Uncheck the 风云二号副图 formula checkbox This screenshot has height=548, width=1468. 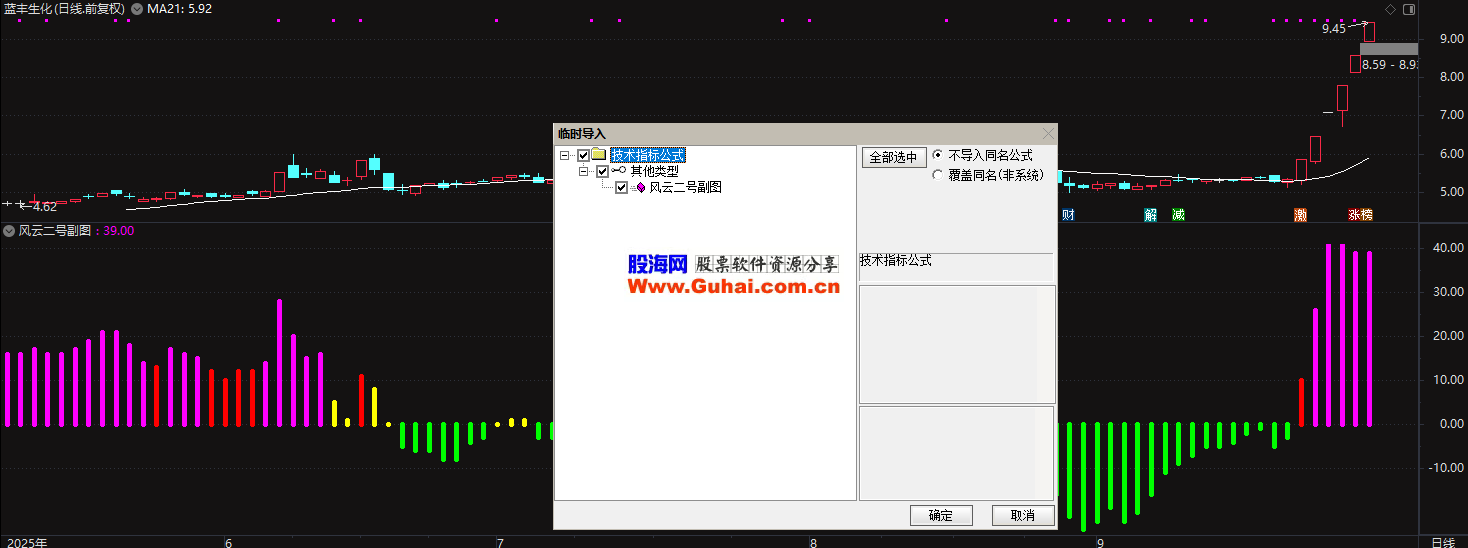(621, 187)
